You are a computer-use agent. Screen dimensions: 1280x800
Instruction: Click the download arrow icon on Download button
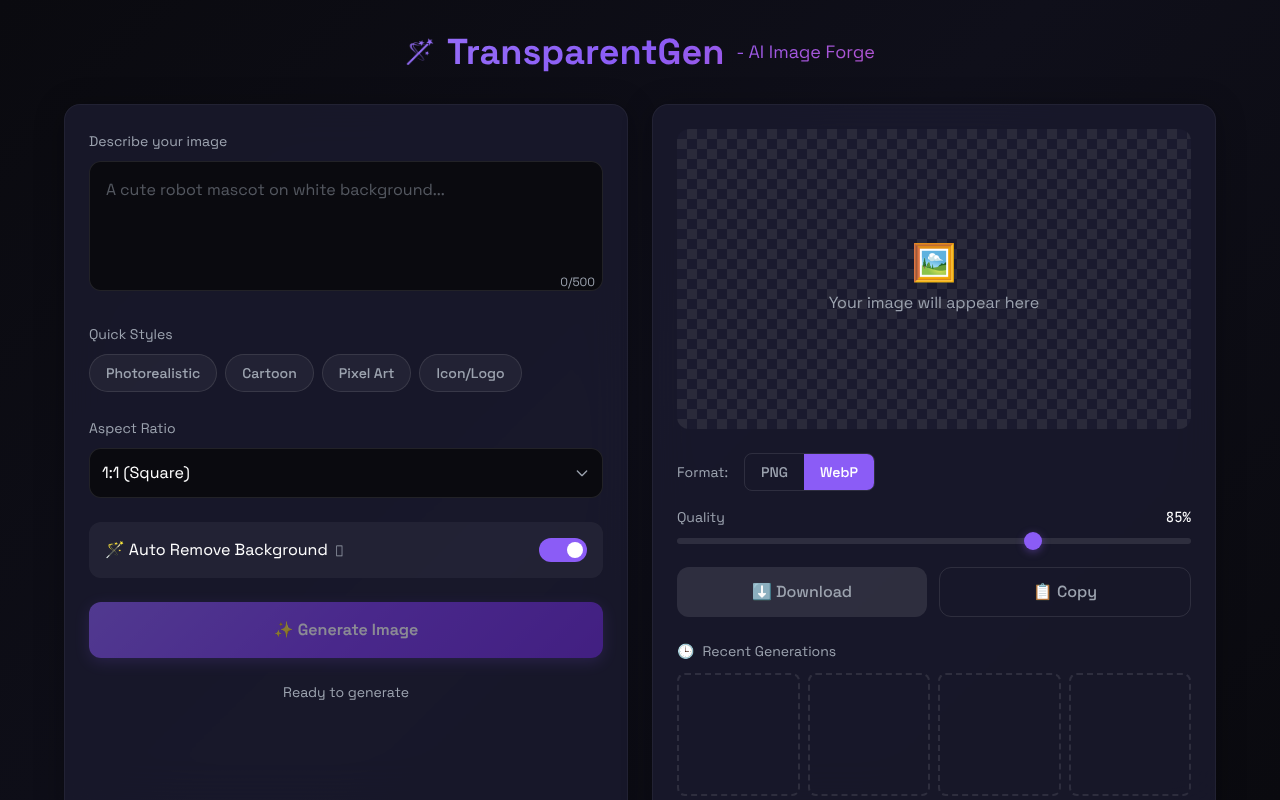pos(761,591)
